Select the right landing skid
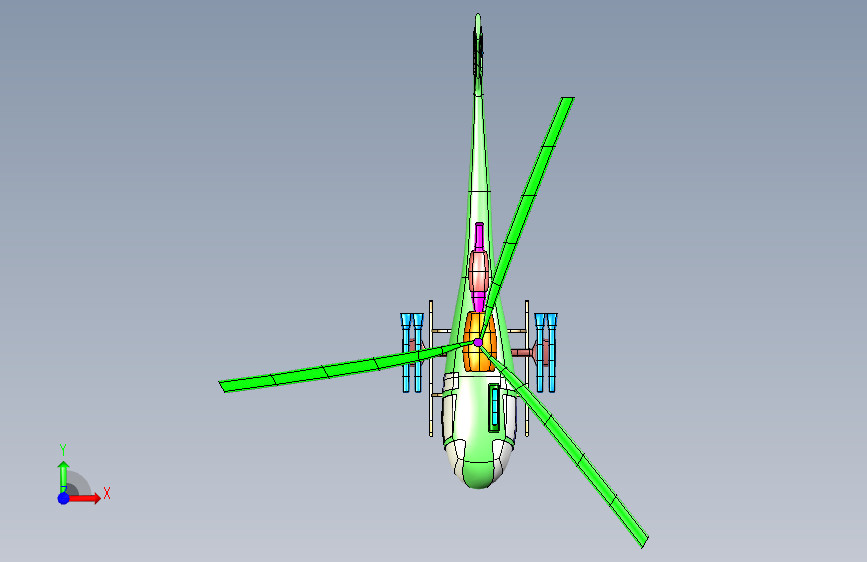Screen dimensions: 867x562 tap(527, 368)
